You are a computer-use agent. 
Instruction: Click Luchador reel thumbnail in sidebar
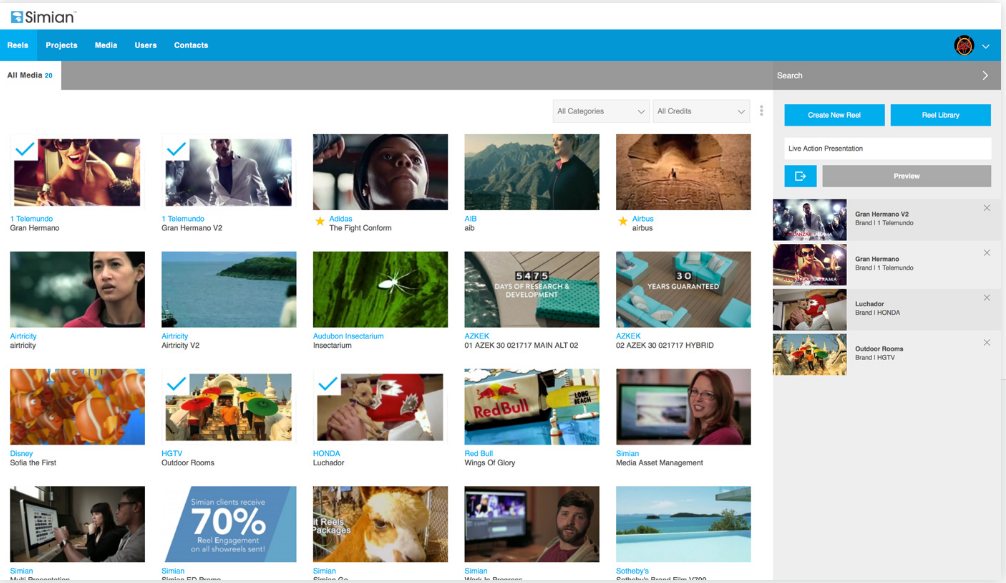point(810,309)
